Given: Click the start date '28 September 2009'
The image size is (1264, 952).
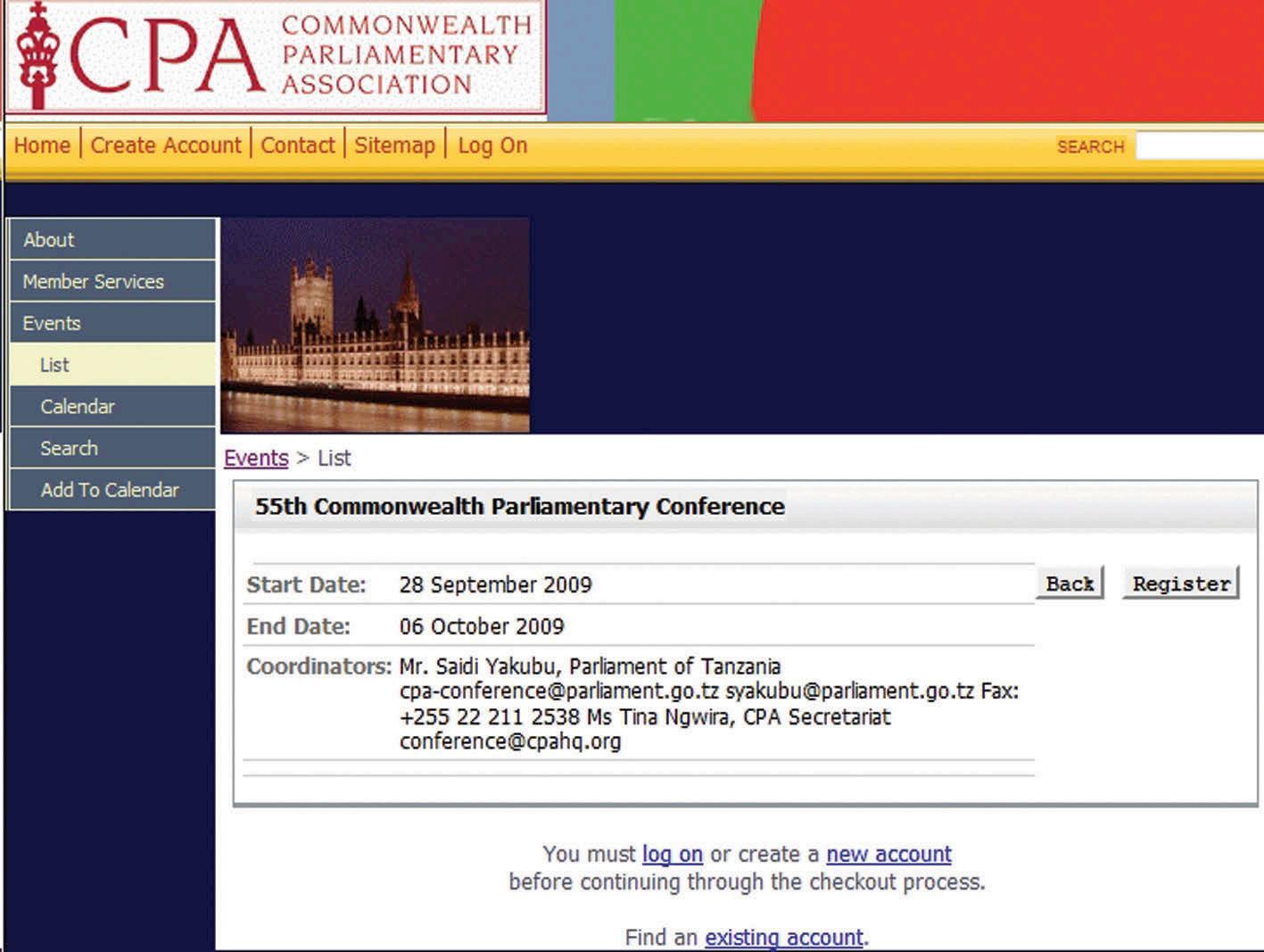Looking at the screenshot, I should pos(496,584).
